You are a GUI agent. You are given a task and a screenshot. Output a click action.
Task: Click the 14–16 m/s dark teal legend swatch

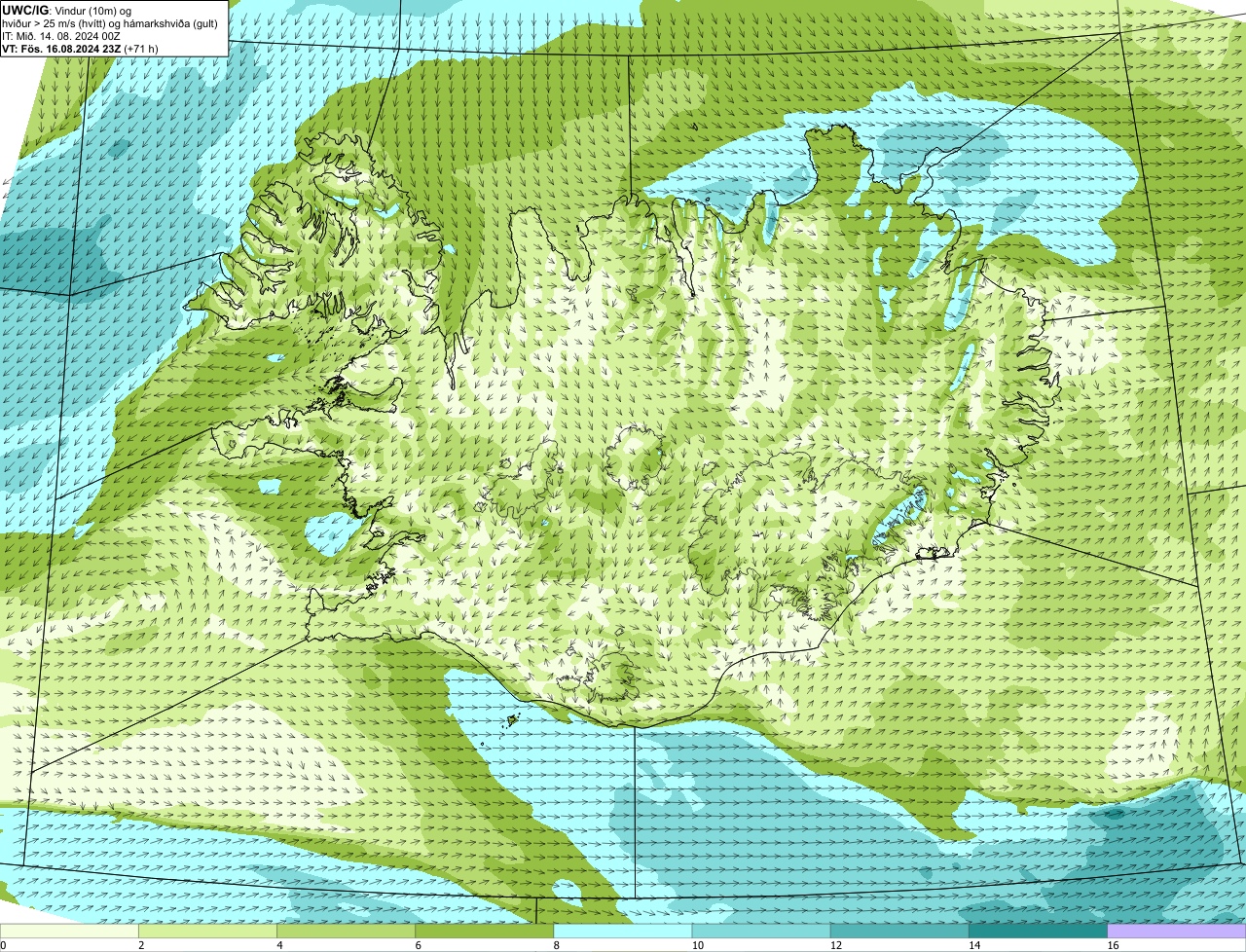(x=1039, y=932)
